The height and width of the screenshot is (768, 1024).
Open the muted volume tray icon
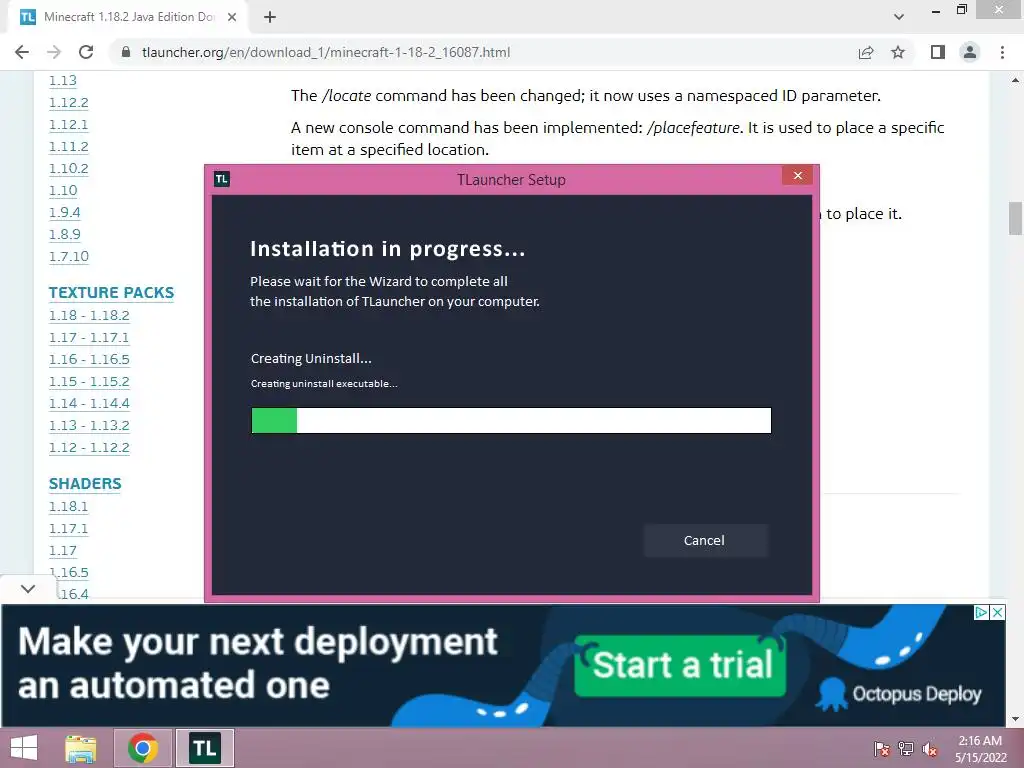click(x=930, y=749)
